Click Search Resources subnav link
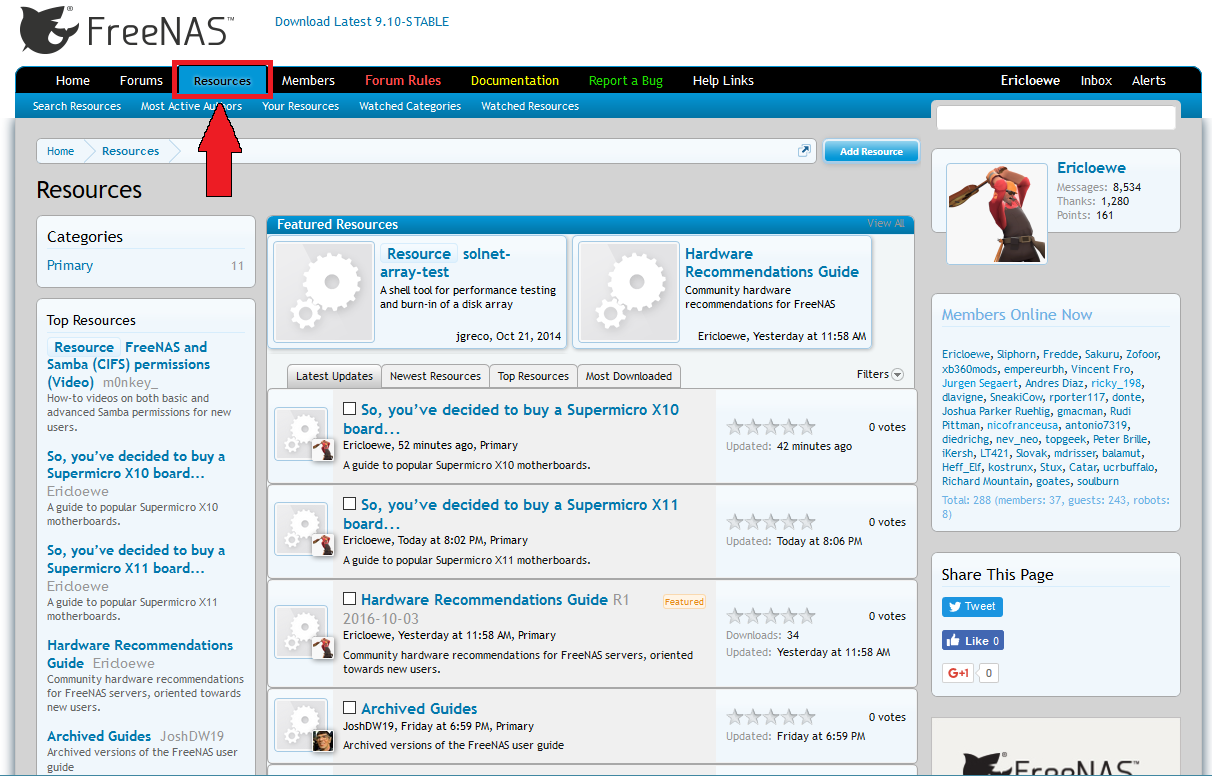1212x776 pixels. (x=77, y=106)
